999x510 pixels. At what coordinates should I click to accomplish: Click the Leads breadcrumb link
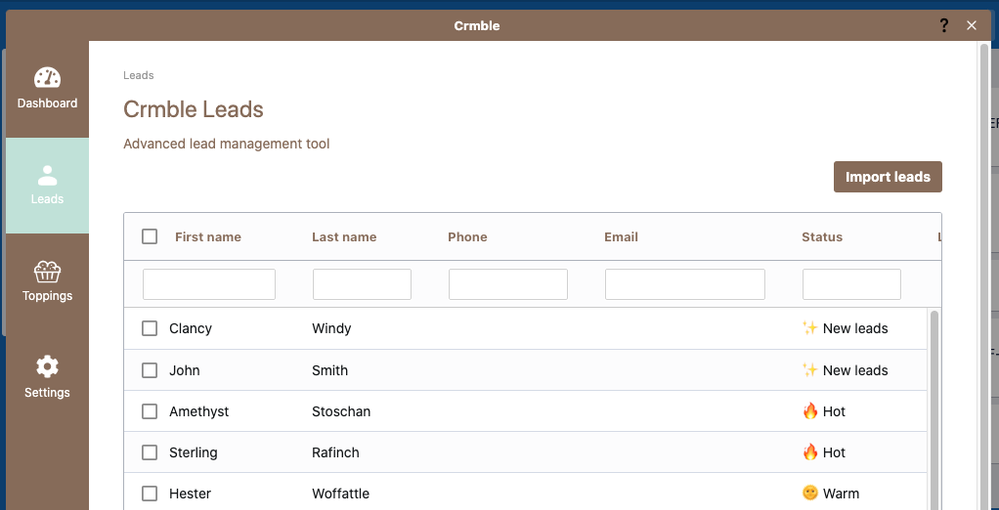tap(138, 75)
